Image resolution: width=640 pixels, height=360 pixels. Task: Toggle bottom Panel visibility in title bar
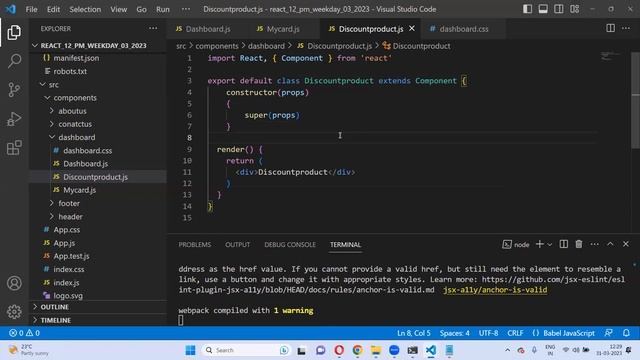coord(543,9)
